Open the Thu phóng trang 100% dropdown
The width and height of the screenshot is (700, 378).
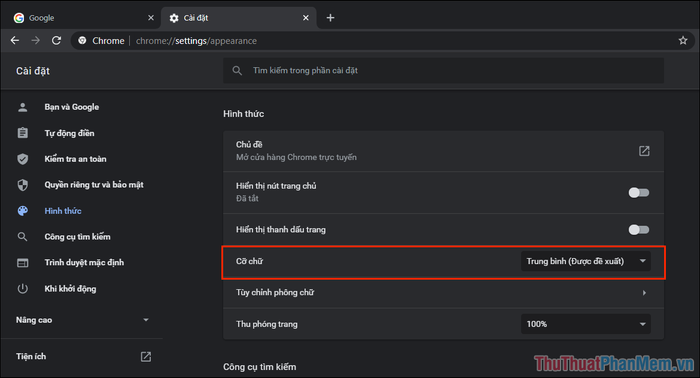click(585, 324)
